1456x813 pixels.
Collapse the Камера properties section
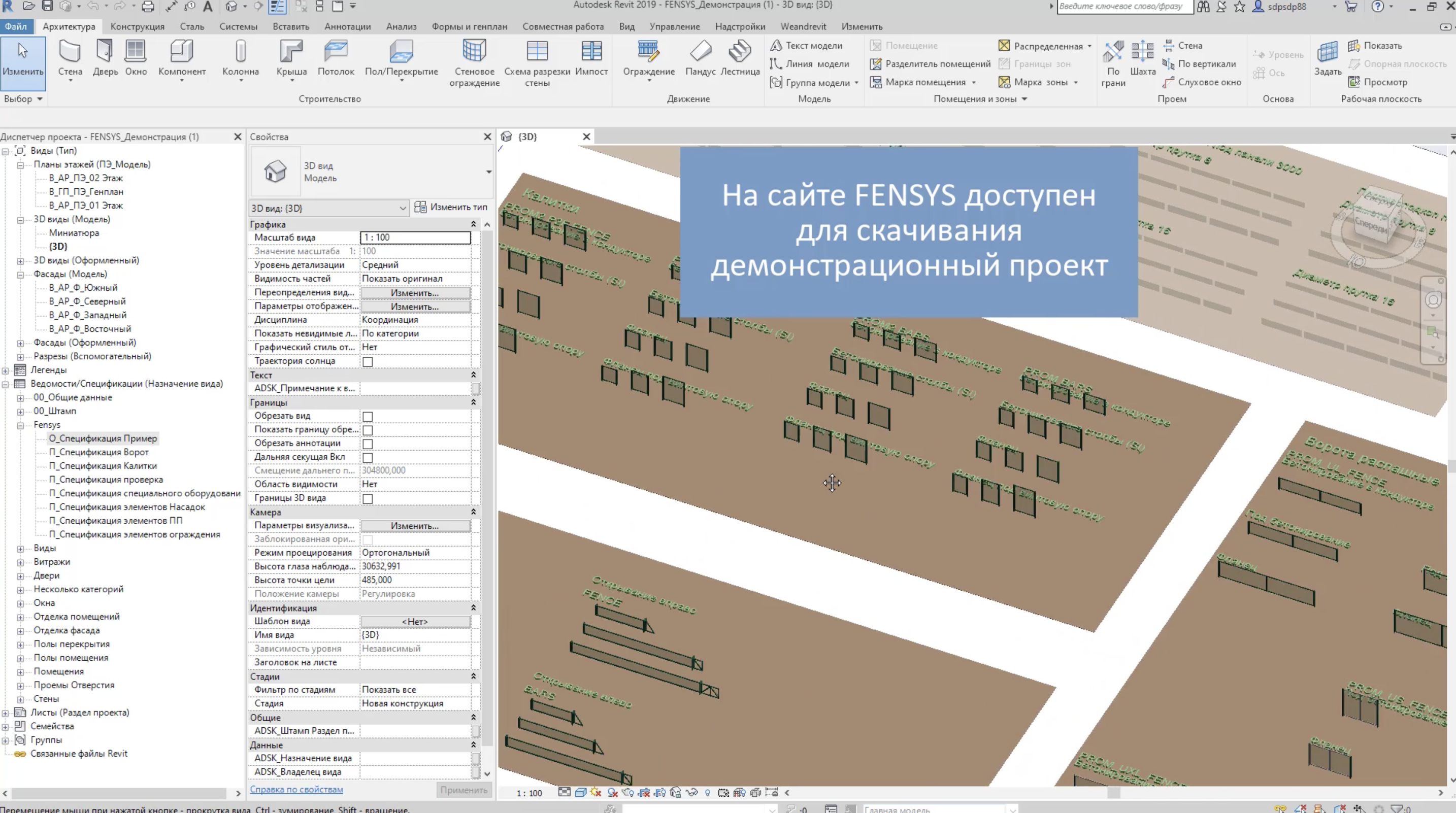point(473,512)
